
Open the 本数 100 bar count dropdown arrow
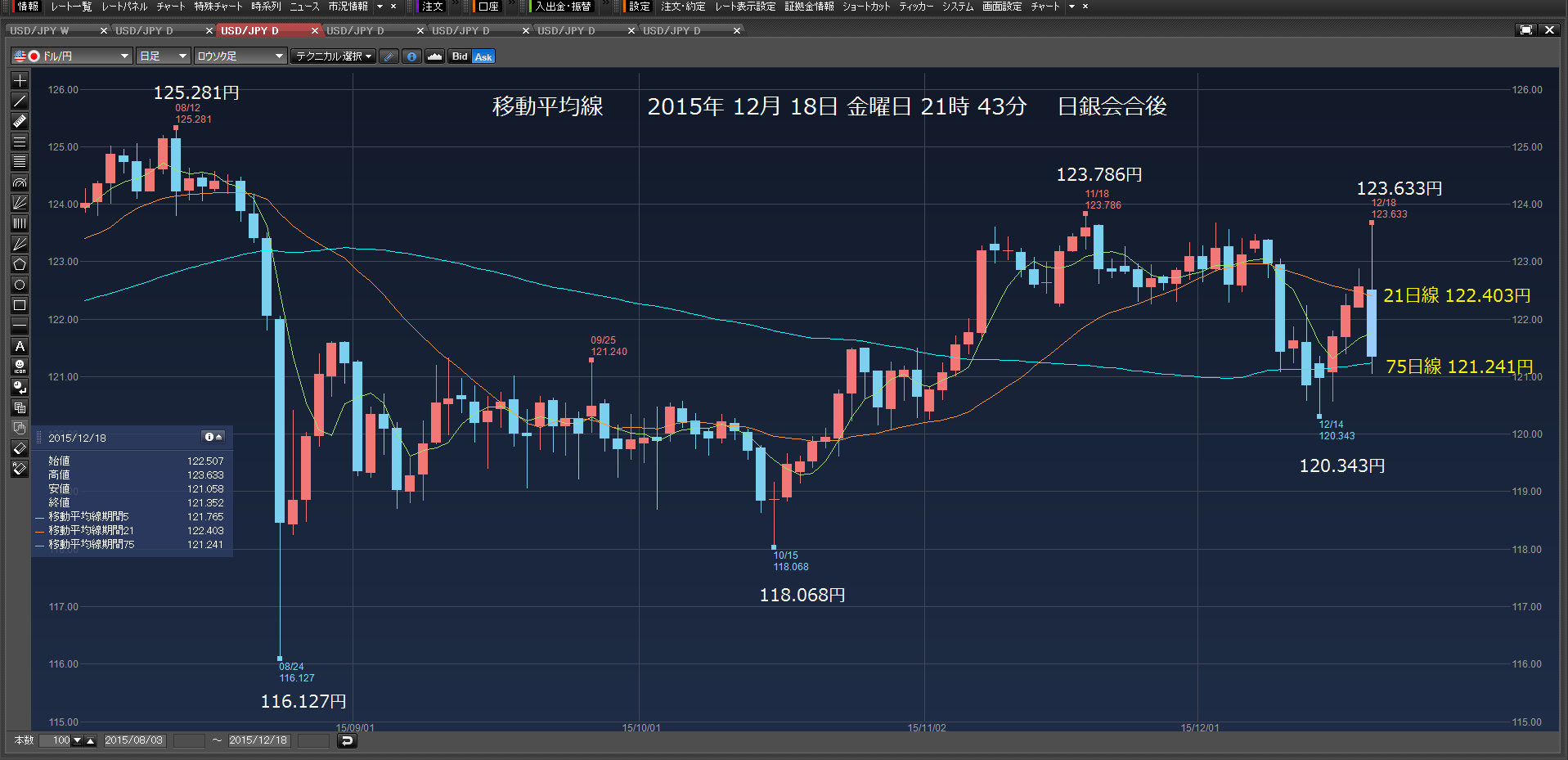pos(78,740)
